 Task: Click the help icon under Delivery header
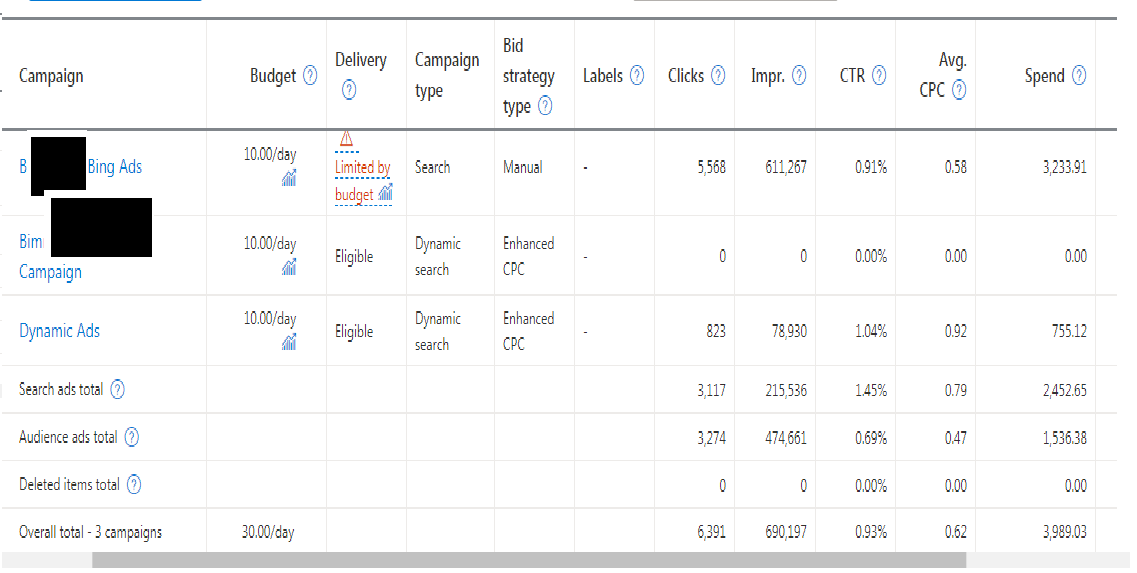(x=348, y=91)
